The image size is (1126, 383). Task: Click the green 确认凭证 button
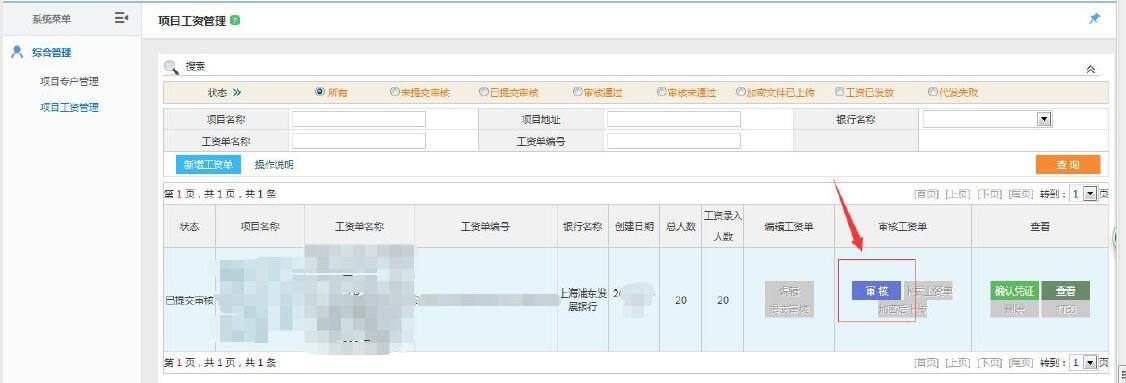coord(1014,291)
